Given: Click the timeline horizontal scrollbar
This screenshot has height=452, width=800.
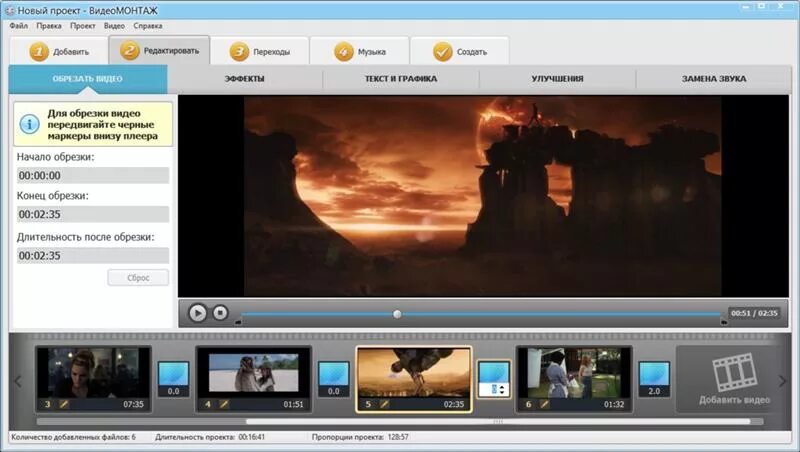Looking at the screenshot, I should (498, 421).
